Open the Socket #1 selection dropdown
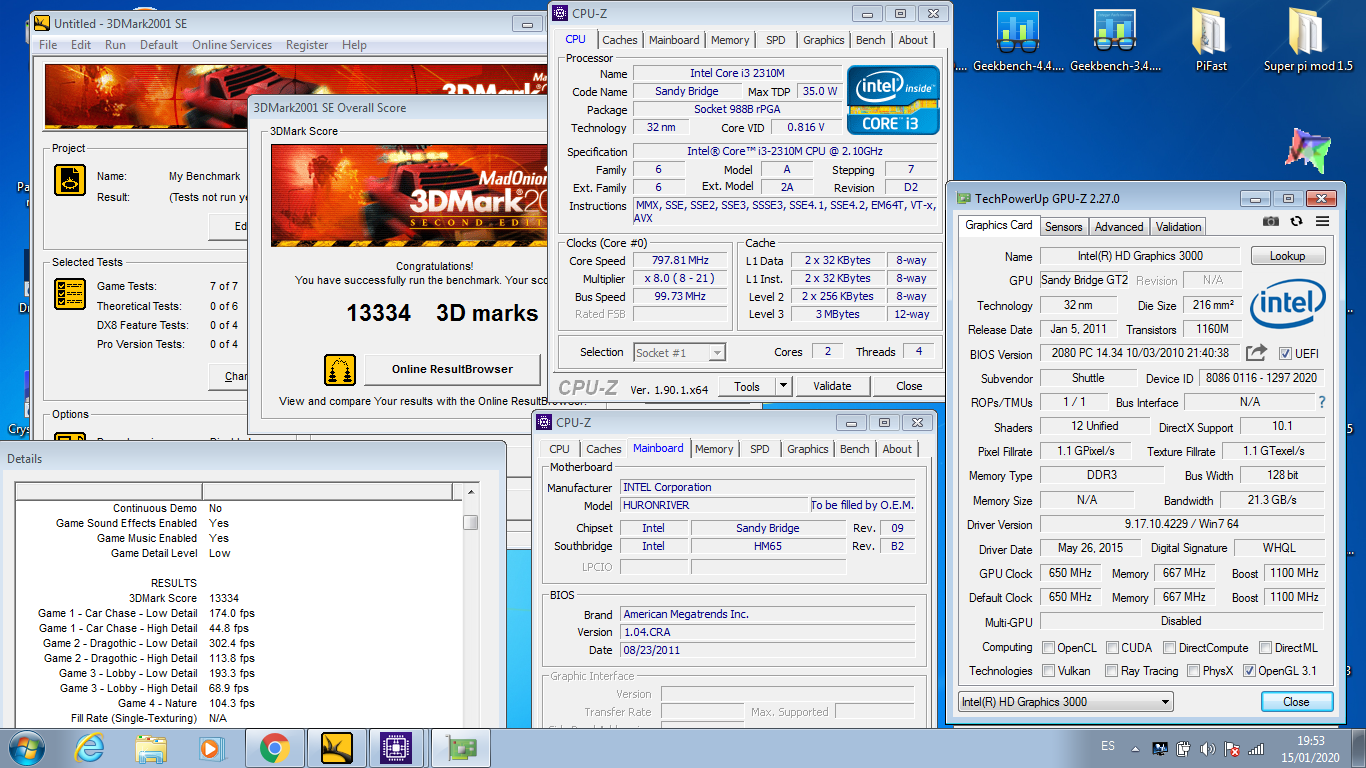This screenshot has height=768, width=1366. pos(680,352)
